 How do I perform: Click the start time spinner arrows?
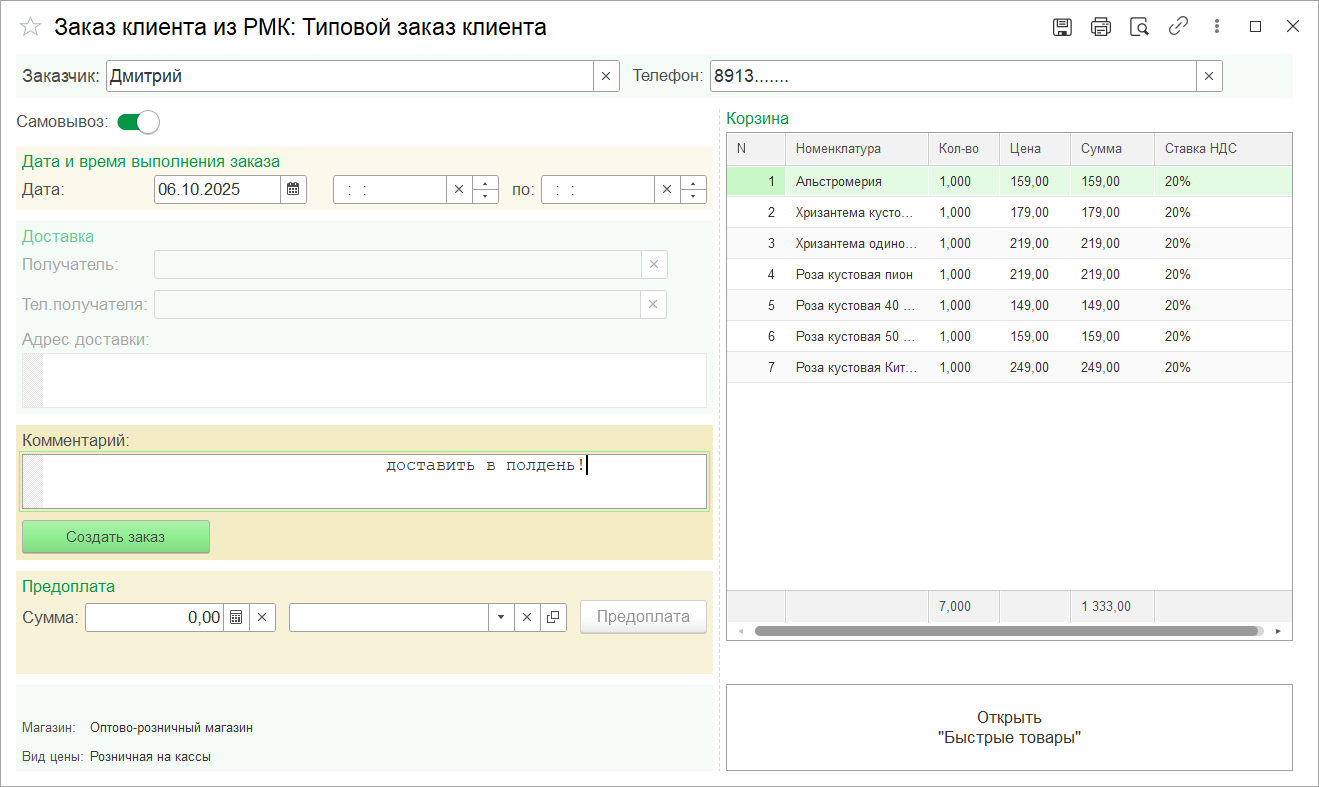point(485,189)
